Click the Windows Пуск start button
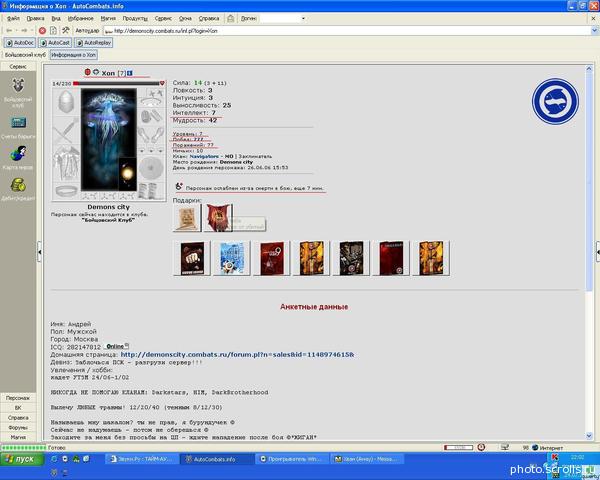600x480 pixels. [22, 459]
